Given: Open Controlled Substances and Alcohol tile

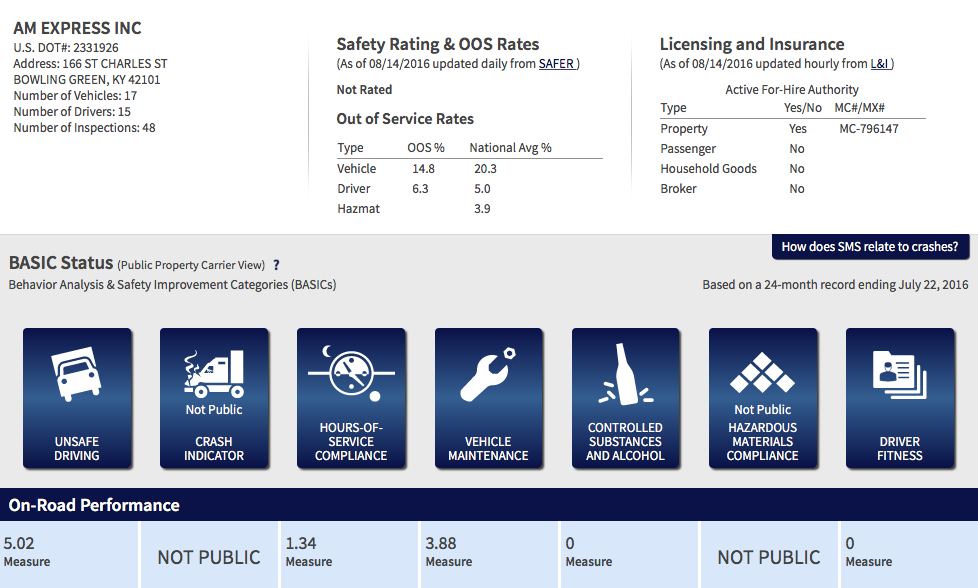Looking at the screenshot, I should [x=625, y=398].
